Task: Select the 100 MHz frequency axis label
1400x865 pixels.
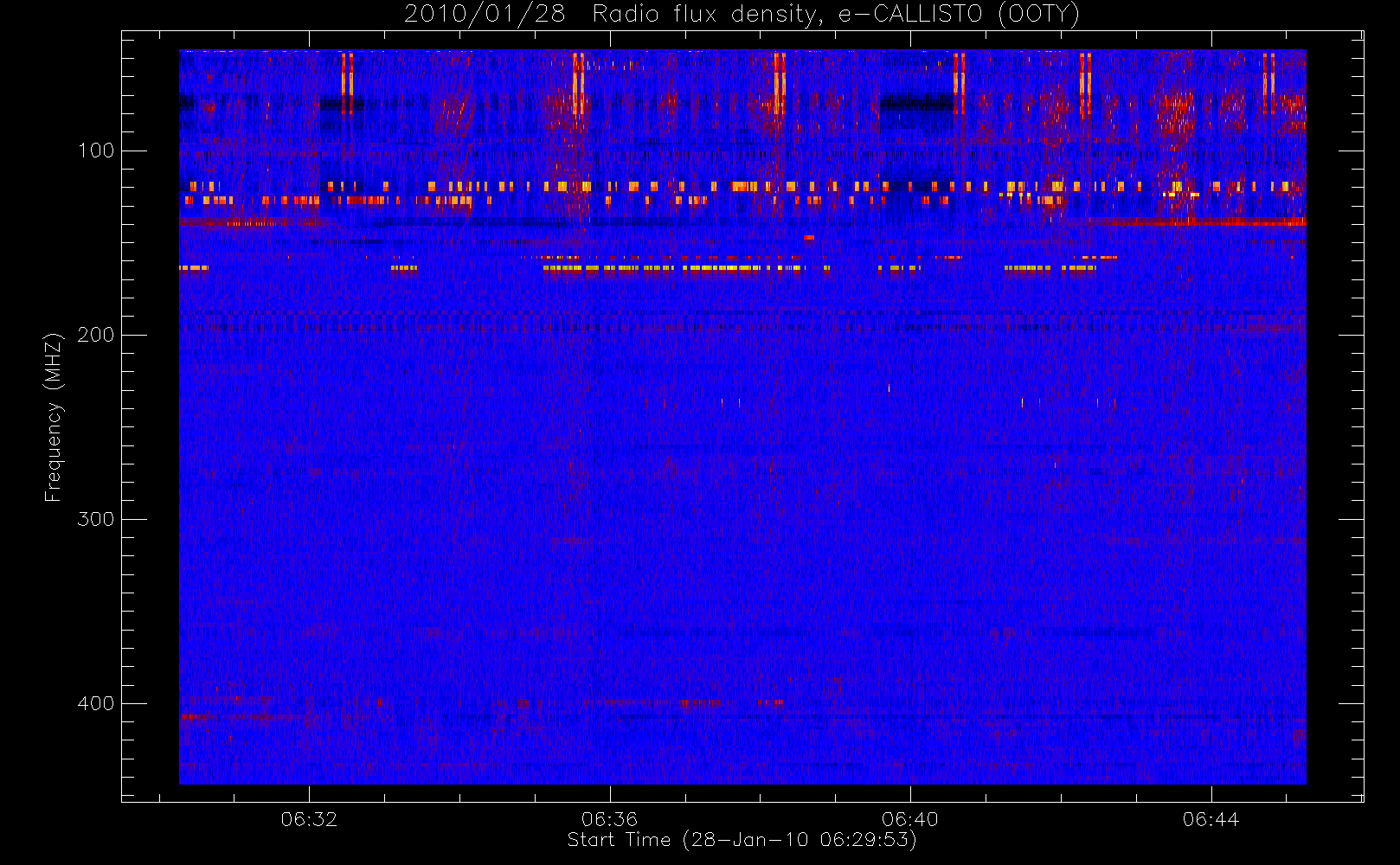Action: pyautogui.click(x=95, y=151)
